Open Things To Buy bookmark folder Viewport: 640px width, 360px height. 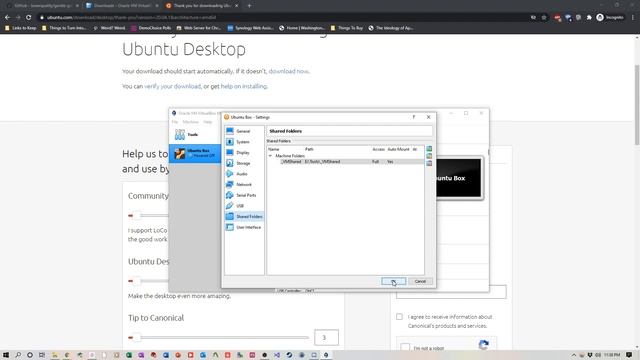(347, 28)
